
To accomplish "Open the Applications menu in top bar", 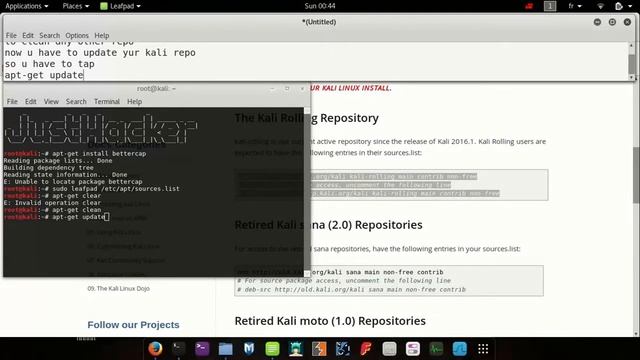I will (x=27, y=6).
